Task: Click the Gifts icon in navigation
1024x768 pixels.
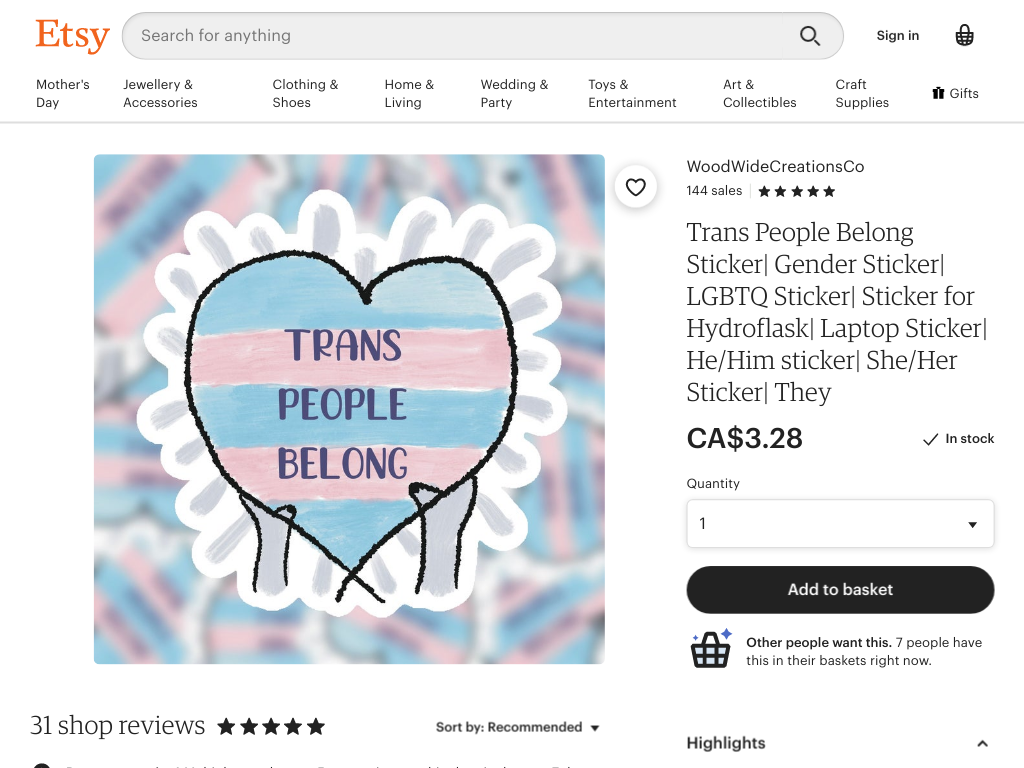Action: (x=938, y=93)
